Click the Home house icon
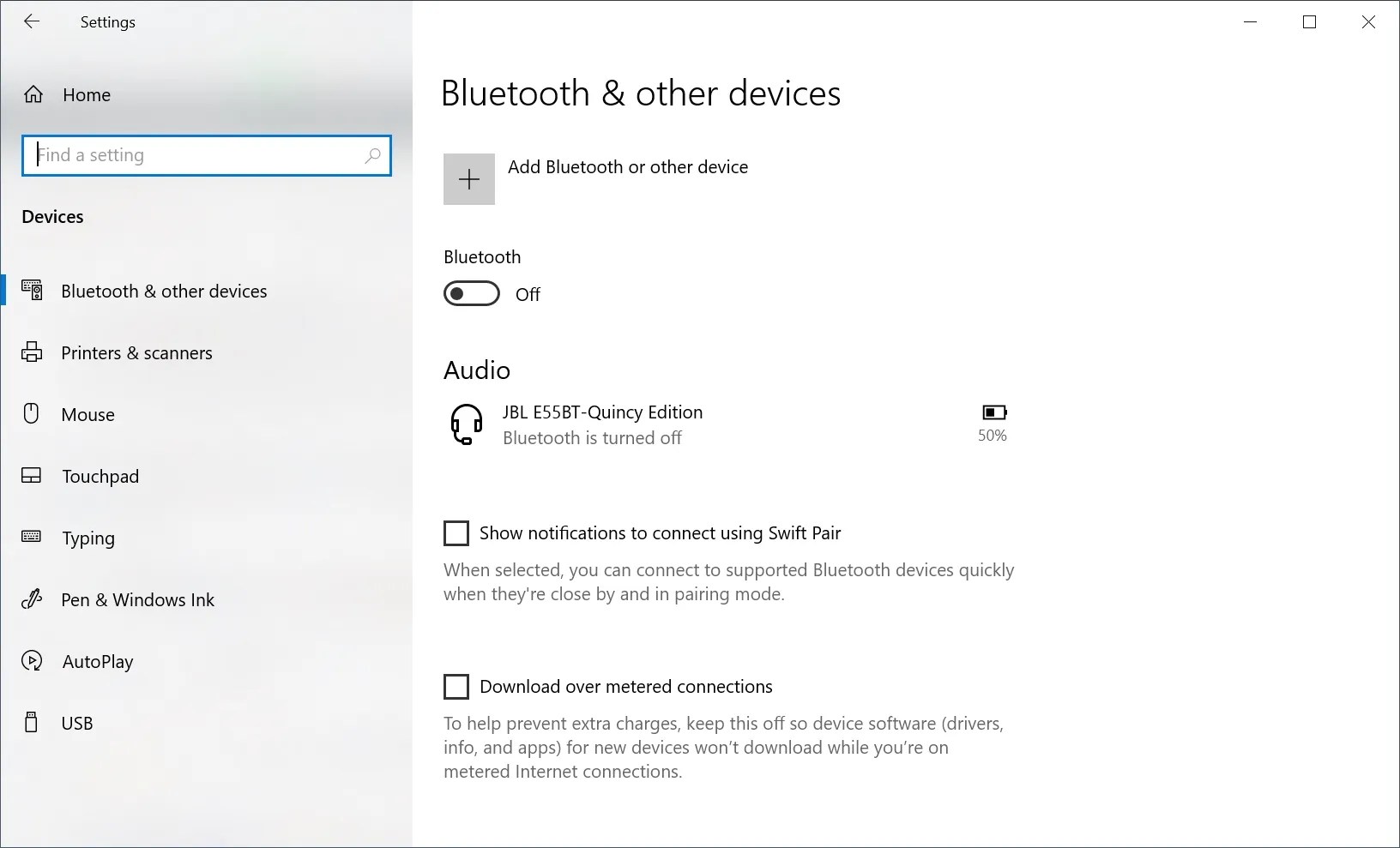Viewport: 1400px width, 848px height. coord(33,94)
